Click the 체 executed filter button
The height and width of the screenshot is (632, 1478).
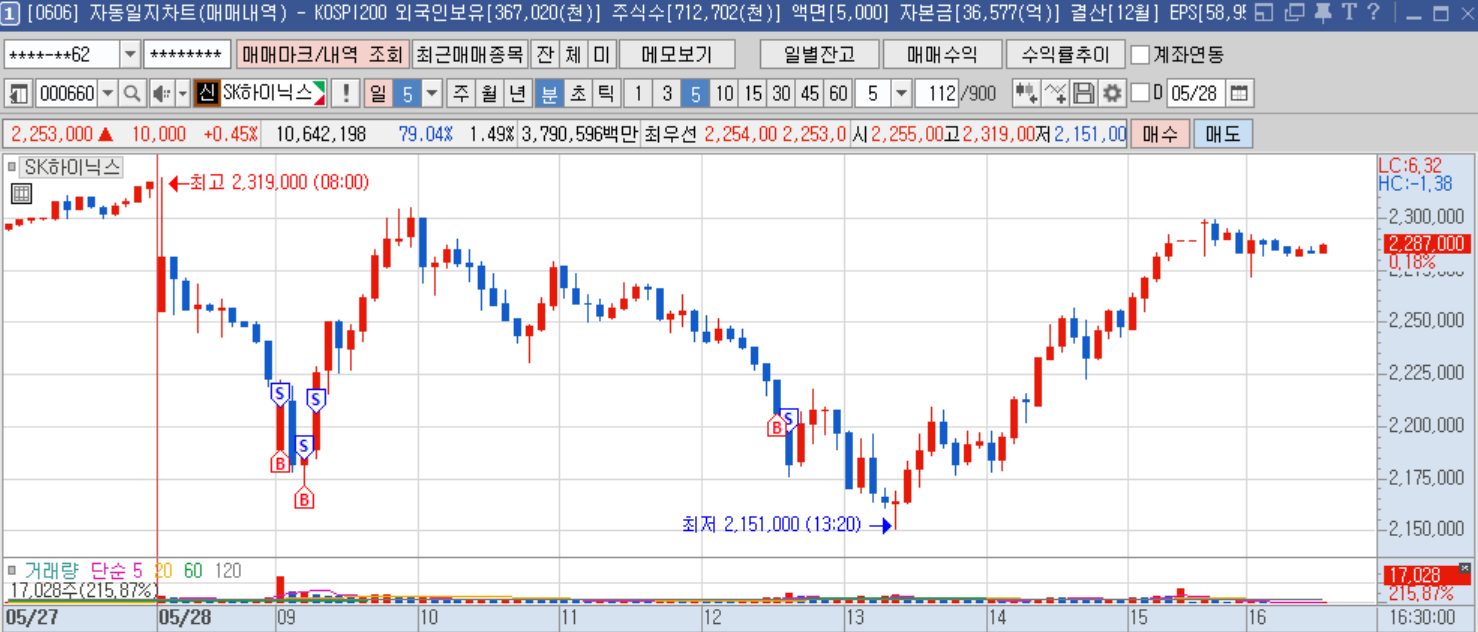click(x=573, y=54)
